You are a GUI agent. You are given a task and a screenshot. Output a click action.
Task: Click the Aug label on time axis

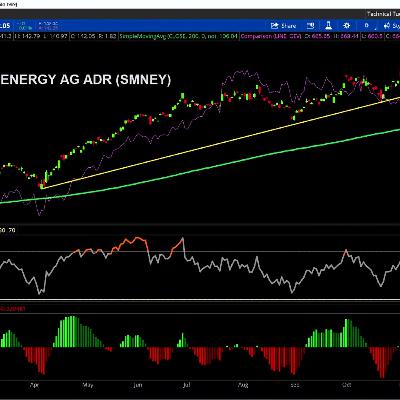coord(243,385)
